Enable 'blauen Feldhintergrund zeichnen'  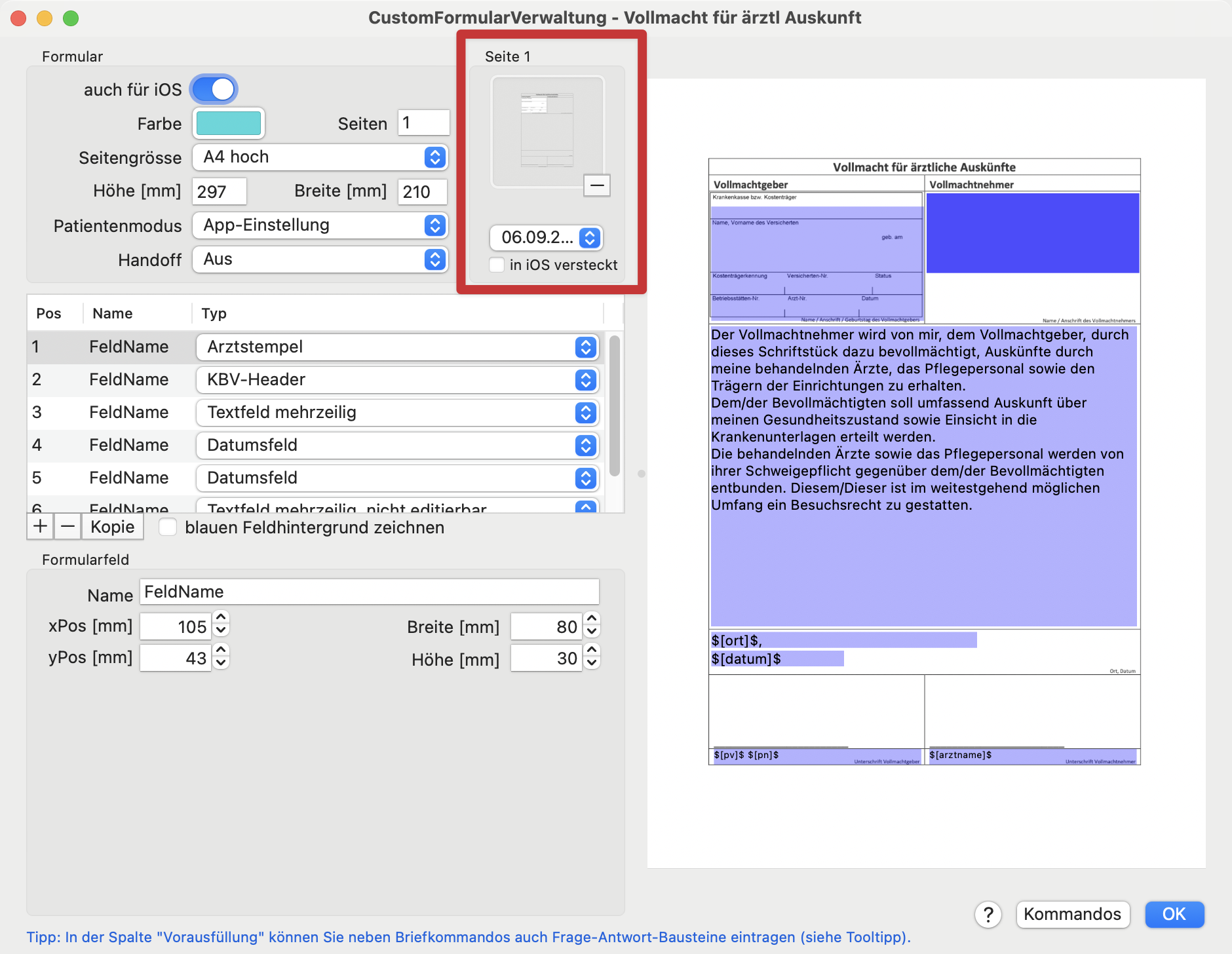[168, 527]
